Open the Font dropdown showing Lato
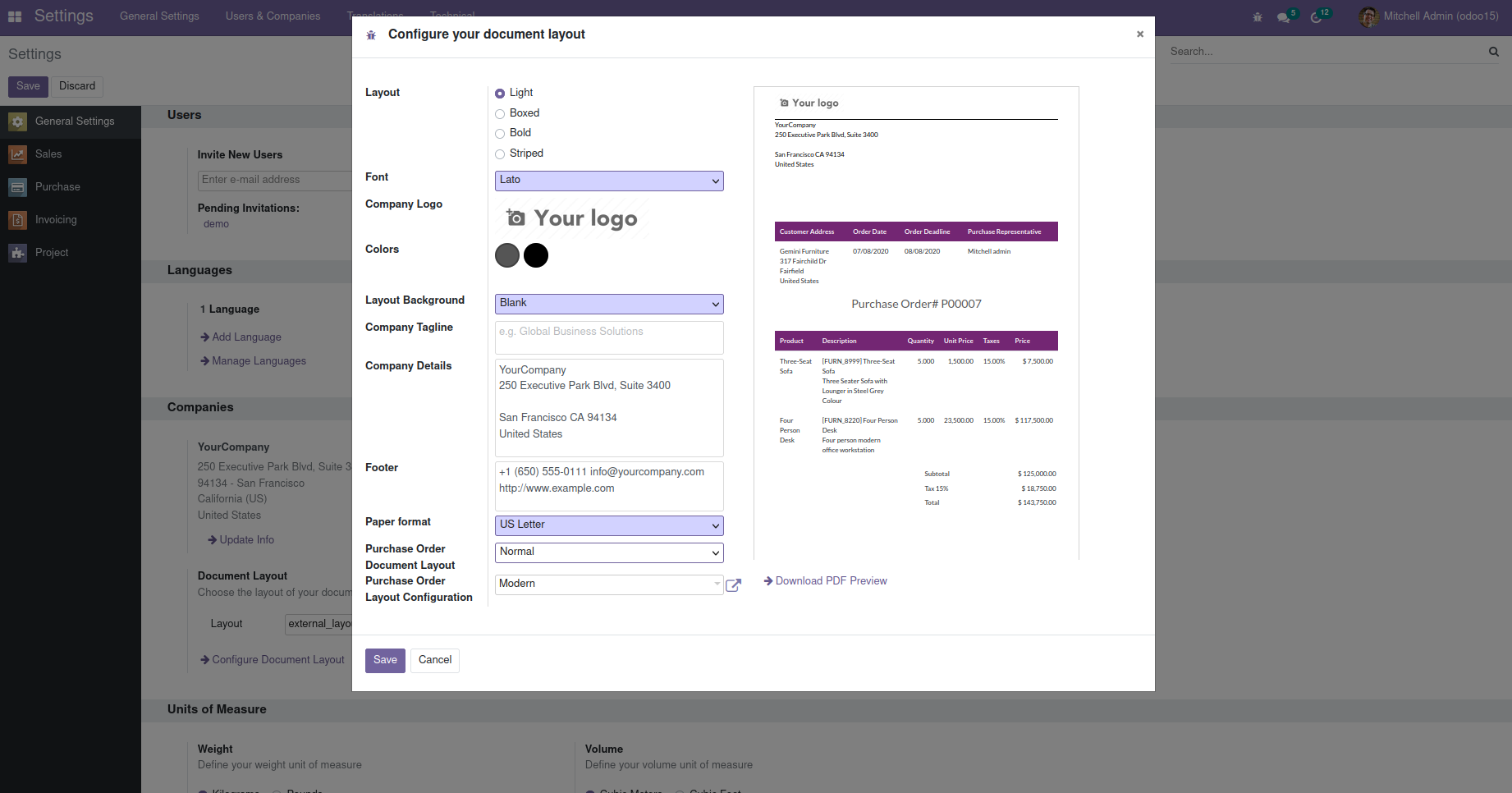Screen dimensions: 1512x793 click(x=609, y=181)
